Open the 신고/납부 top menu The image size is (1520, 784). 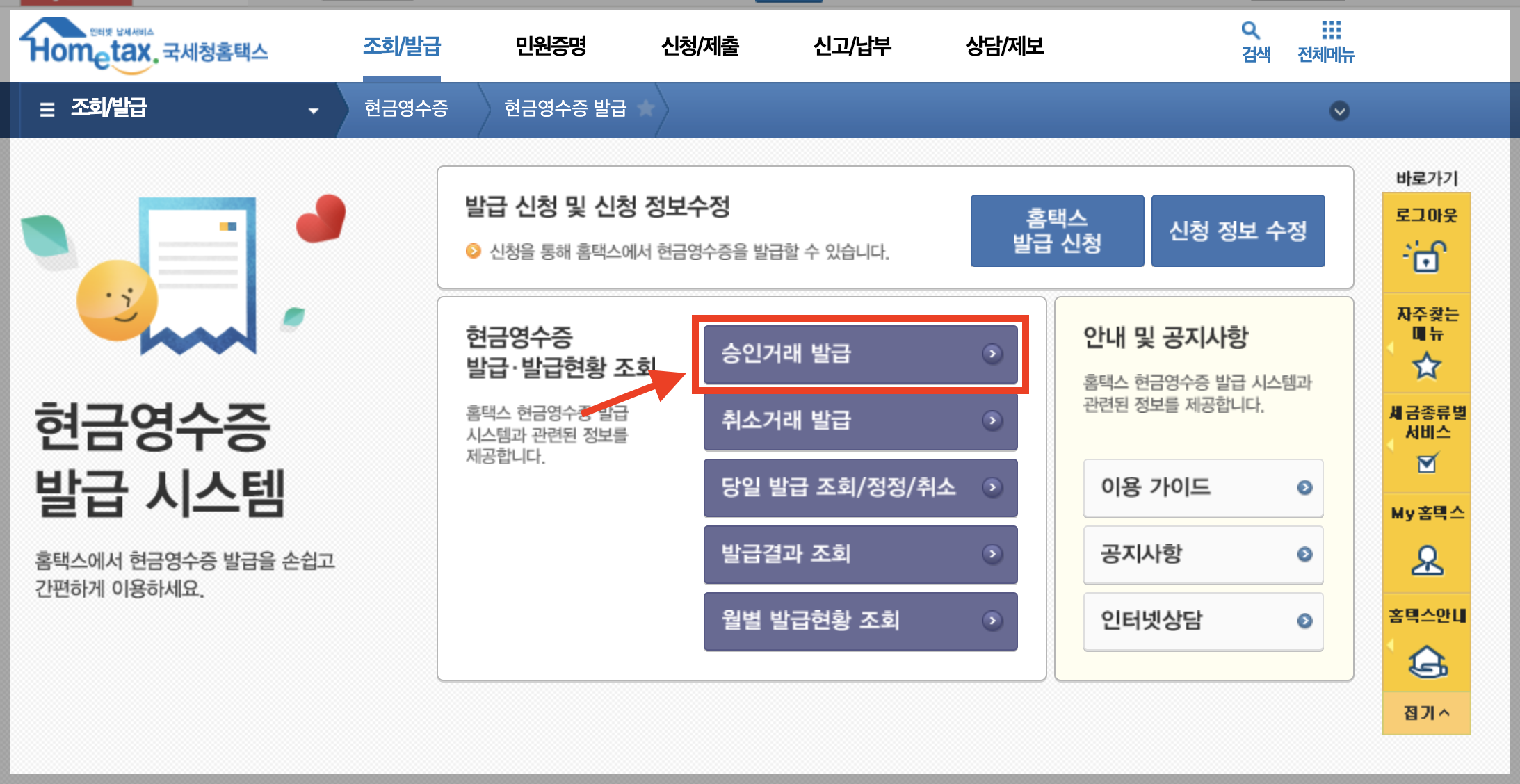coord(852,47)
